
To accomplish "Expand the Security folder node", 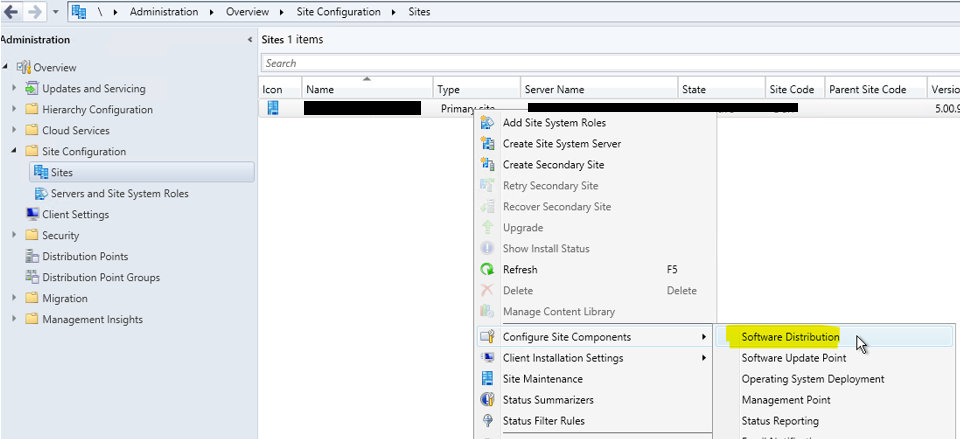I will pyautogui.click(x=14, y=236).
